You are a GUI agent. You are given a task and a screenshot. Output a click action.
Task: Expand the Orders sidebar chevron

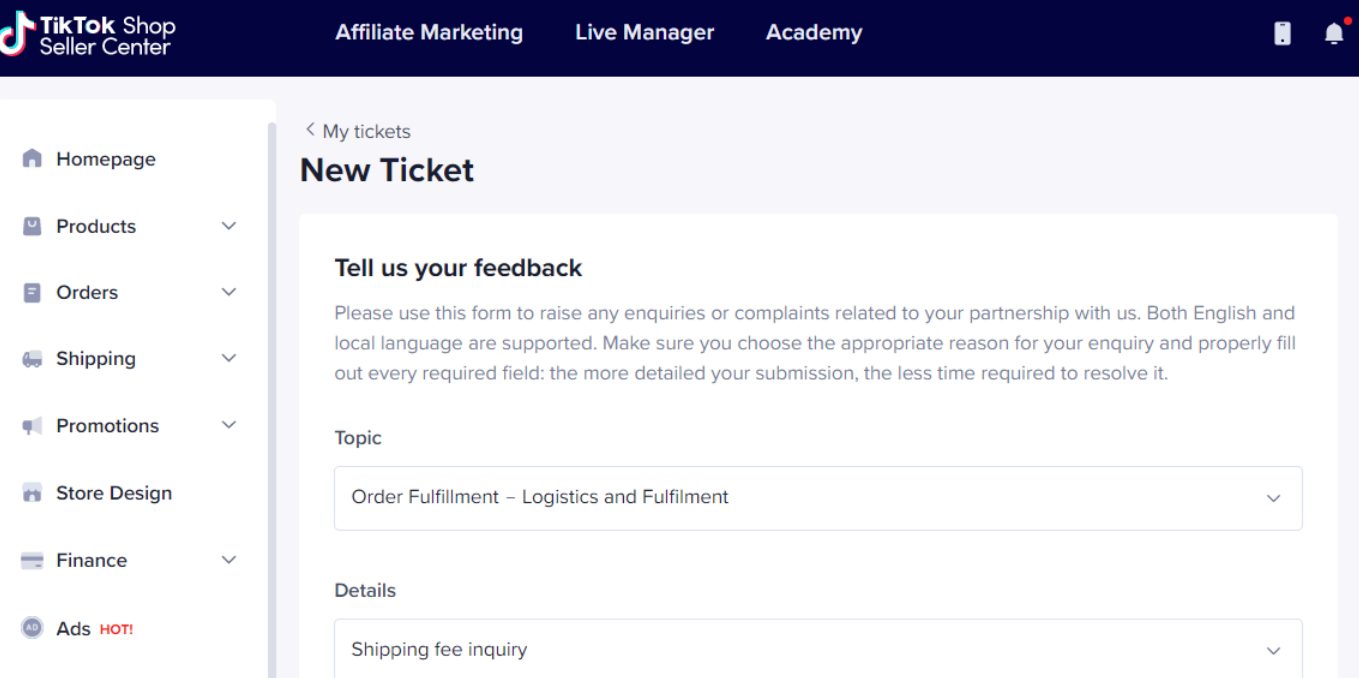point(229,292)
